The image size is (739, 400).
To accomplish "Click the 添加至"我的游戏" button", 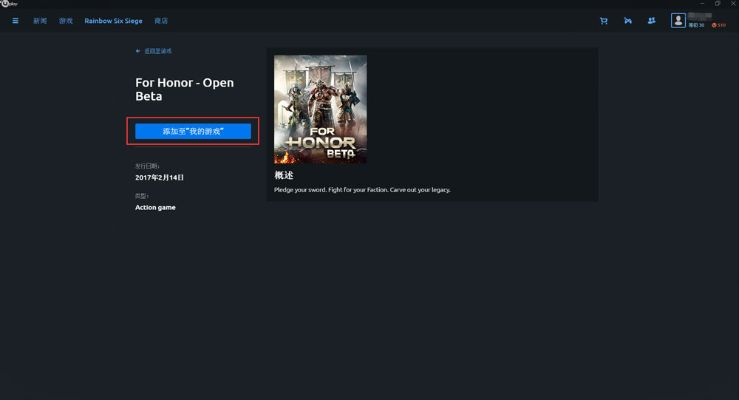I will click(x=193, y=131).
